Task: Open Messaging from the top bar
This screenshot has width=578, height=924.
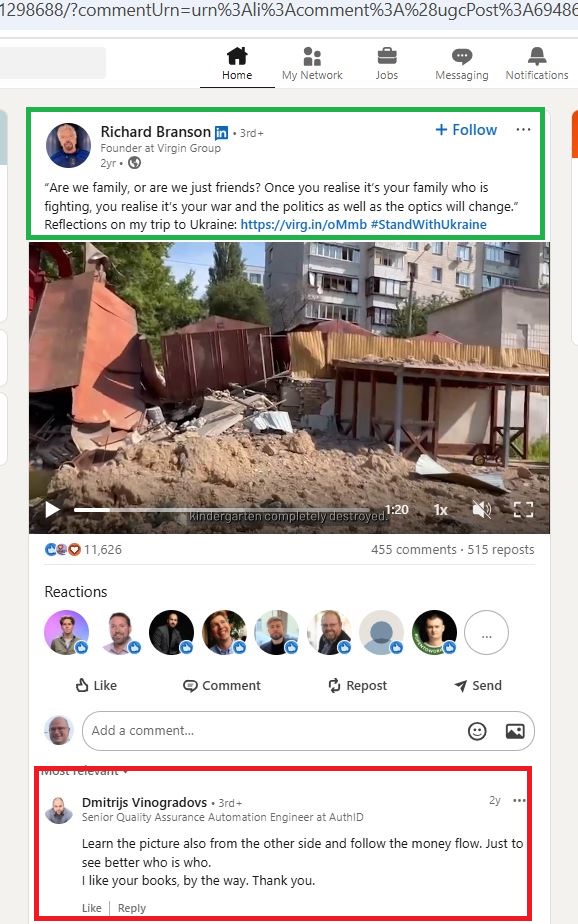Action: 461,64
